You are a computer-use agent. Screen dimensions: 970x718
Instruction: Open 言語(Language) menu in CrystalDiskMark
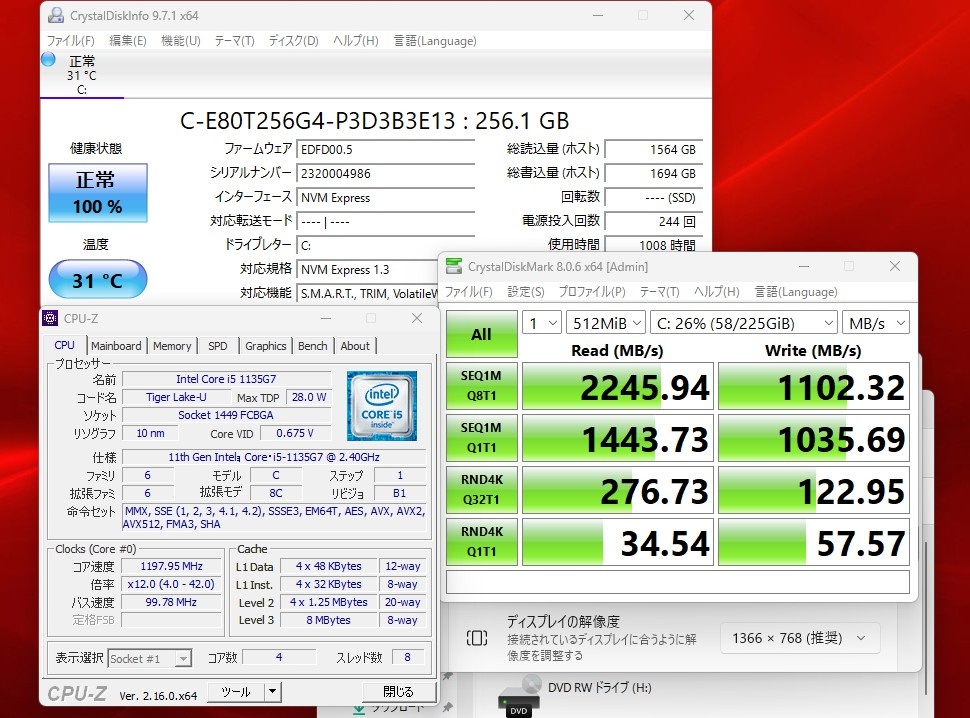pos(796,292)
